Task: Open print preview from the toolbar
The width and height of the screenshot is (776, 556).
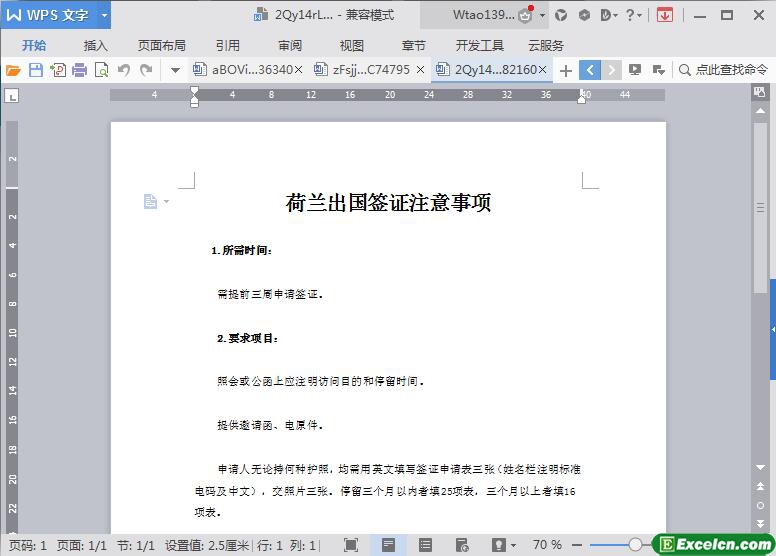Action: pyautogui.click(x=101, y=70)
